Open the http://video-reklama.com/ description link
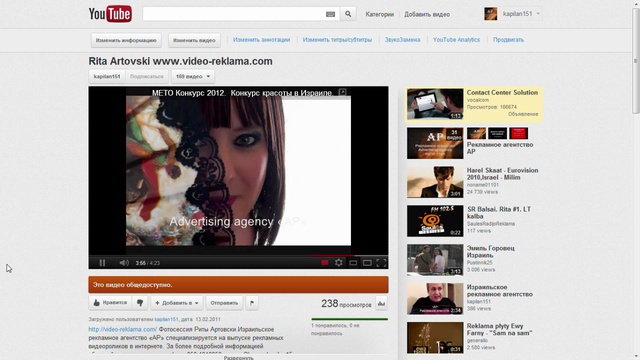 (122, 329)
